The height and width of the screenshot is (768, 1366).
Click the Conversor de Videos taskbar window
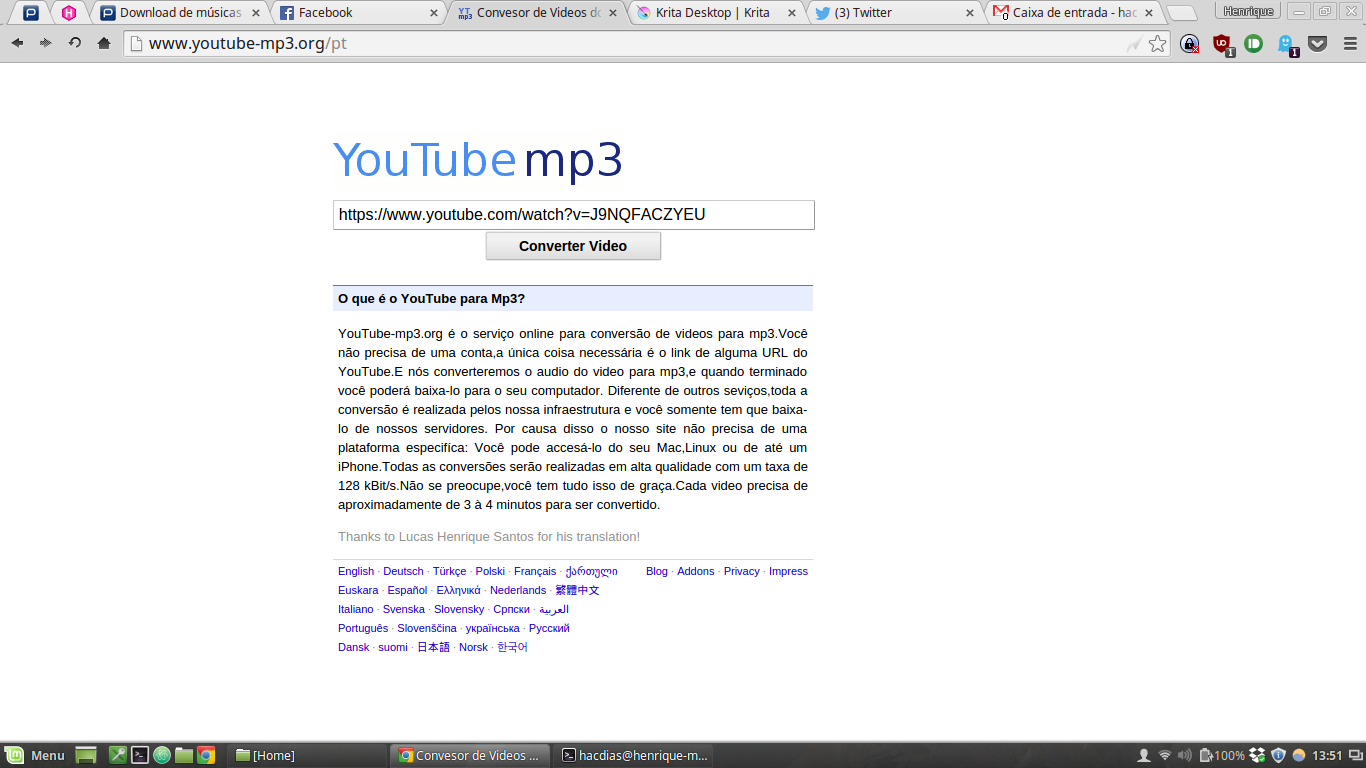tap(471, 755)
